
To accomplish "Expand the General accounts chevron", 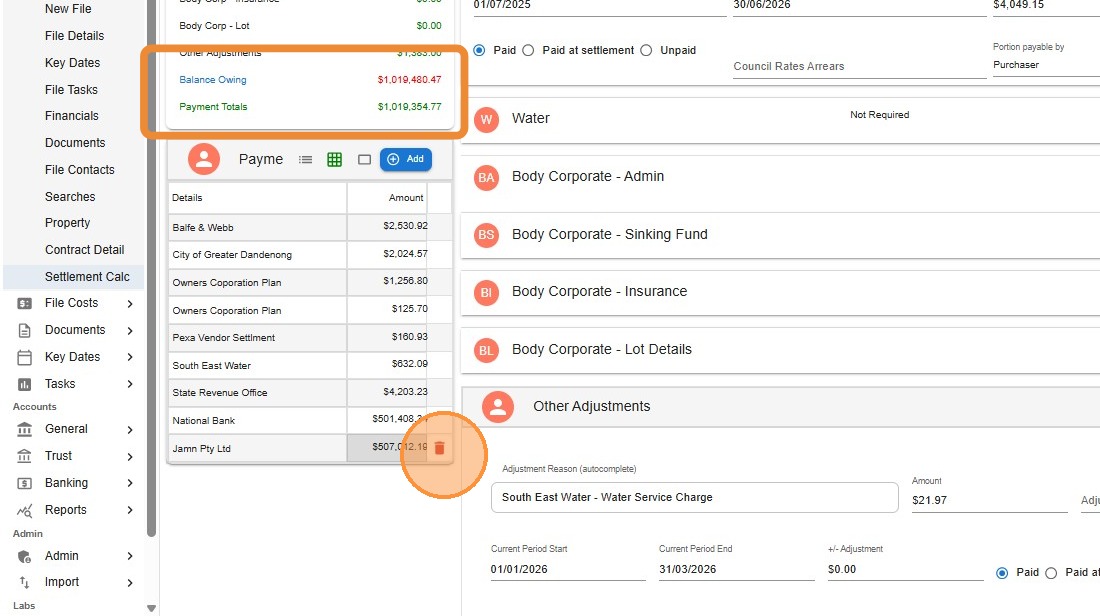I will (130, 429).
